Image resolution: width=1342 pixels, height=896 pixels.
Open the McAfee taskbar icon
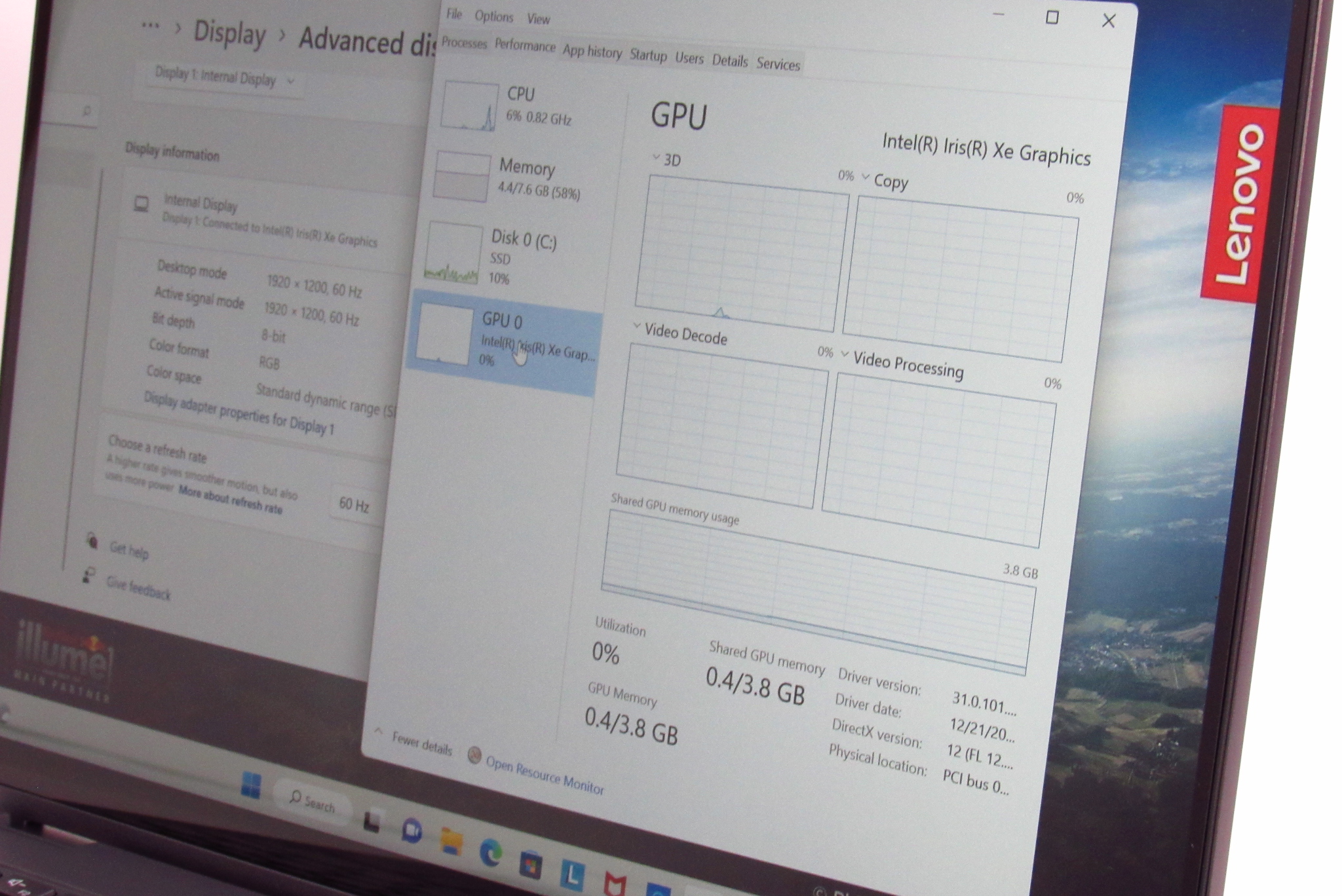coord(615,884)
